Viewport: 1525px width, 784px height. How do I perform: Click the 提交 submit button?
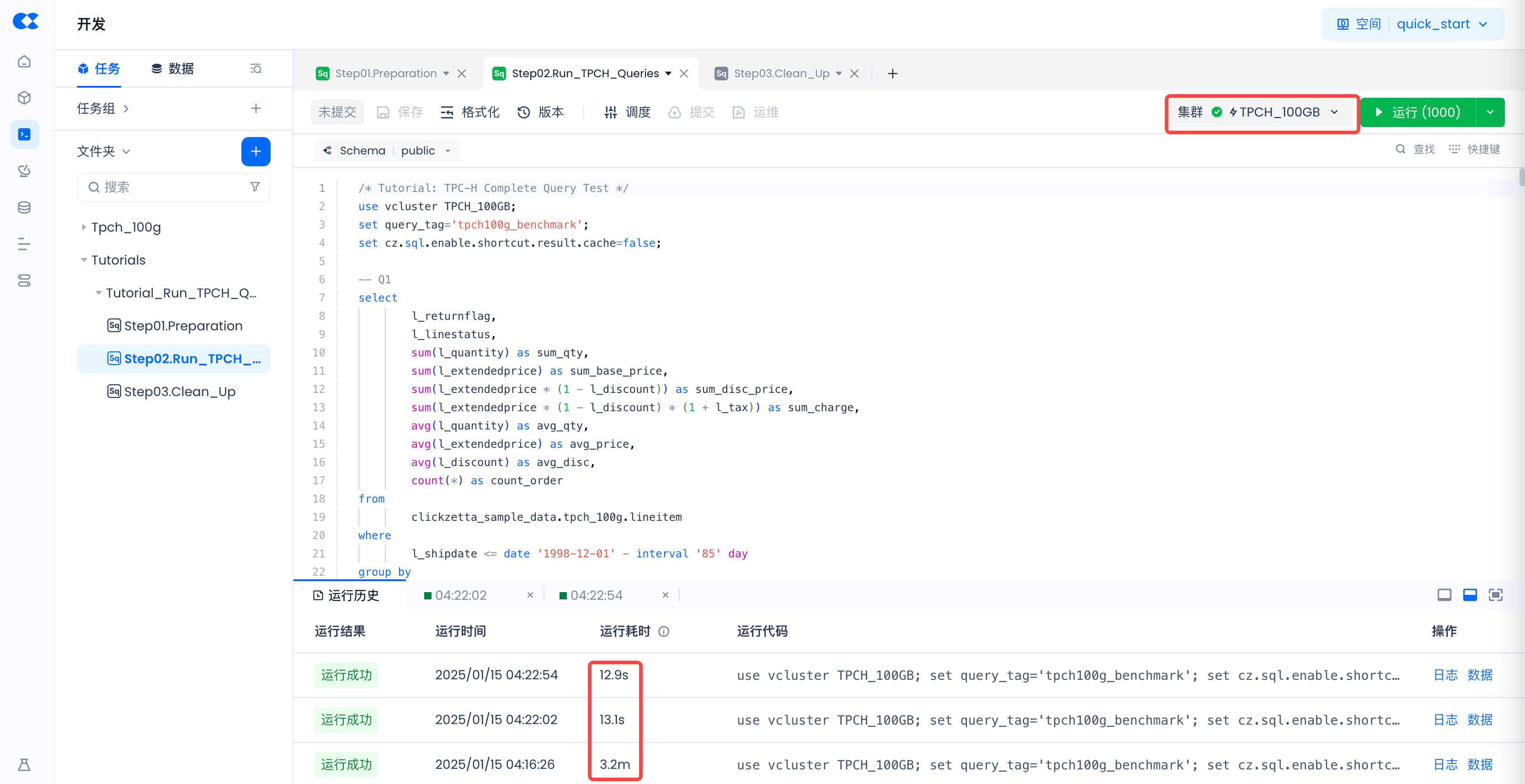click(x=692, y=112)
